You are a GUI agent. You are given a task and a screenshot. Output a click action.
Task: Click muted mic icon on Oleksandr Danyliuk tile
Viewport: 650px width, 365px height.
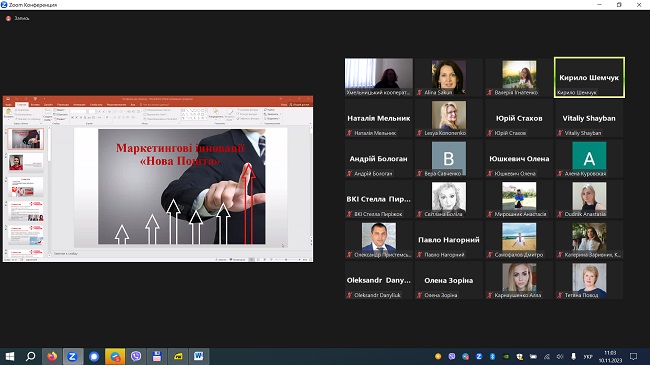coord(349,295)
